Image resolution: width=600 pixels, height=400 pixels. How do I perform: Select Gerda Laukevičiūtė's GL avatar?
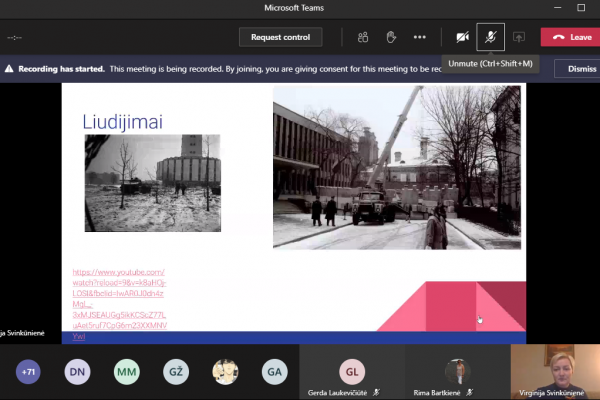(x=352, y=372)
